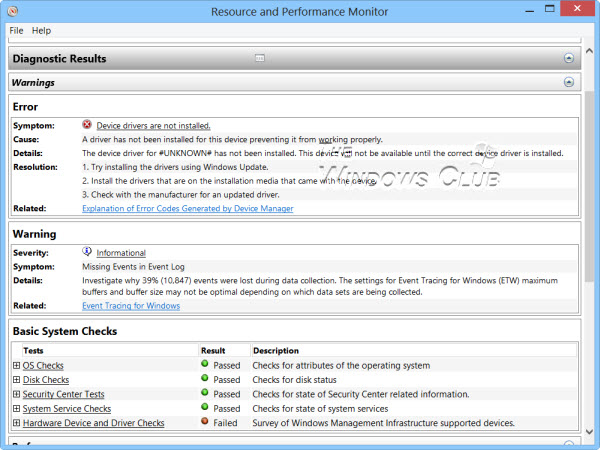Open the Event Tracing for Windows link
Screen dimensions: 600x450
click(x=131, y=306)
